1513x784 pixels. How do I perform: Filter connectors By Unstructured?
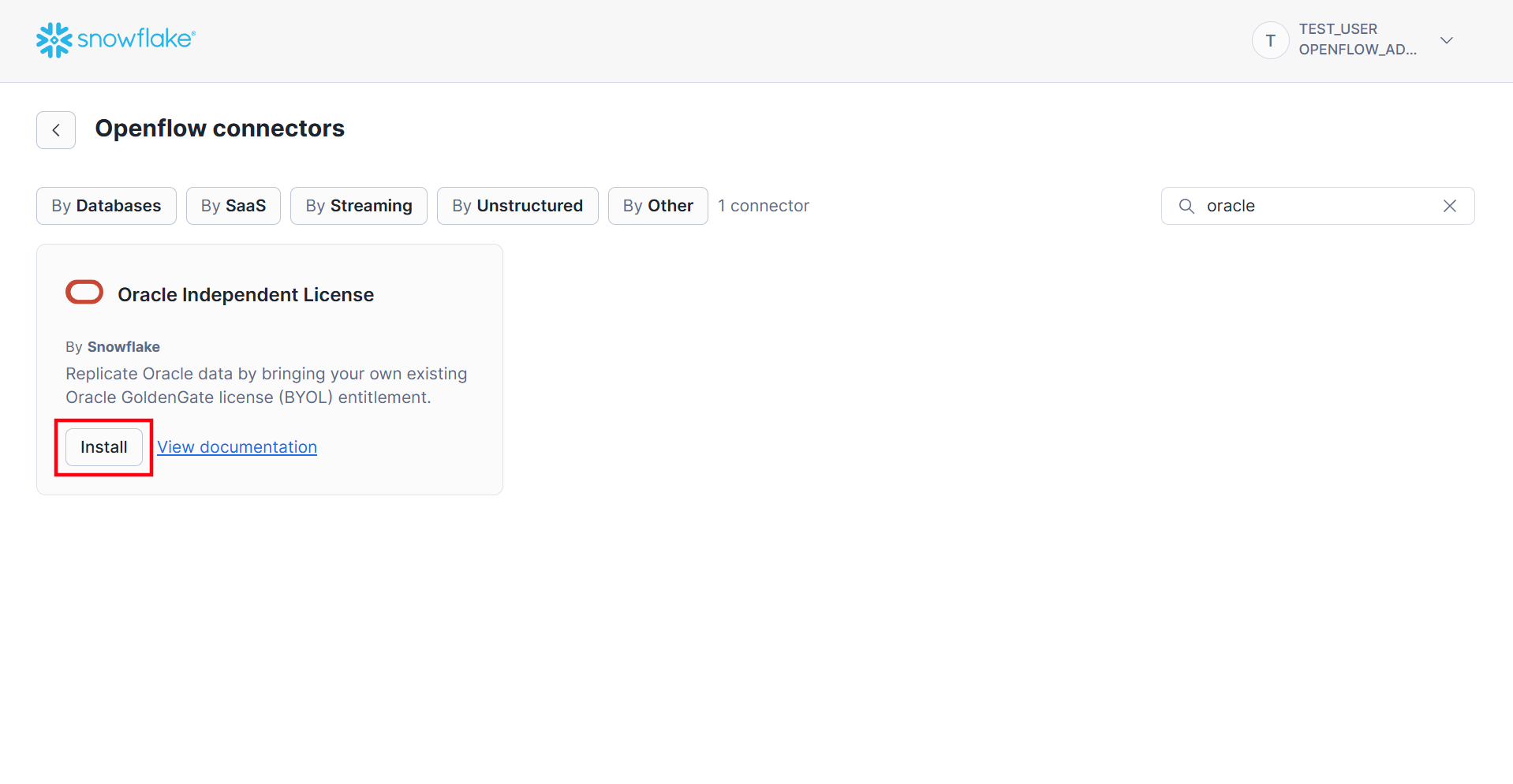[x=517, y=206]
